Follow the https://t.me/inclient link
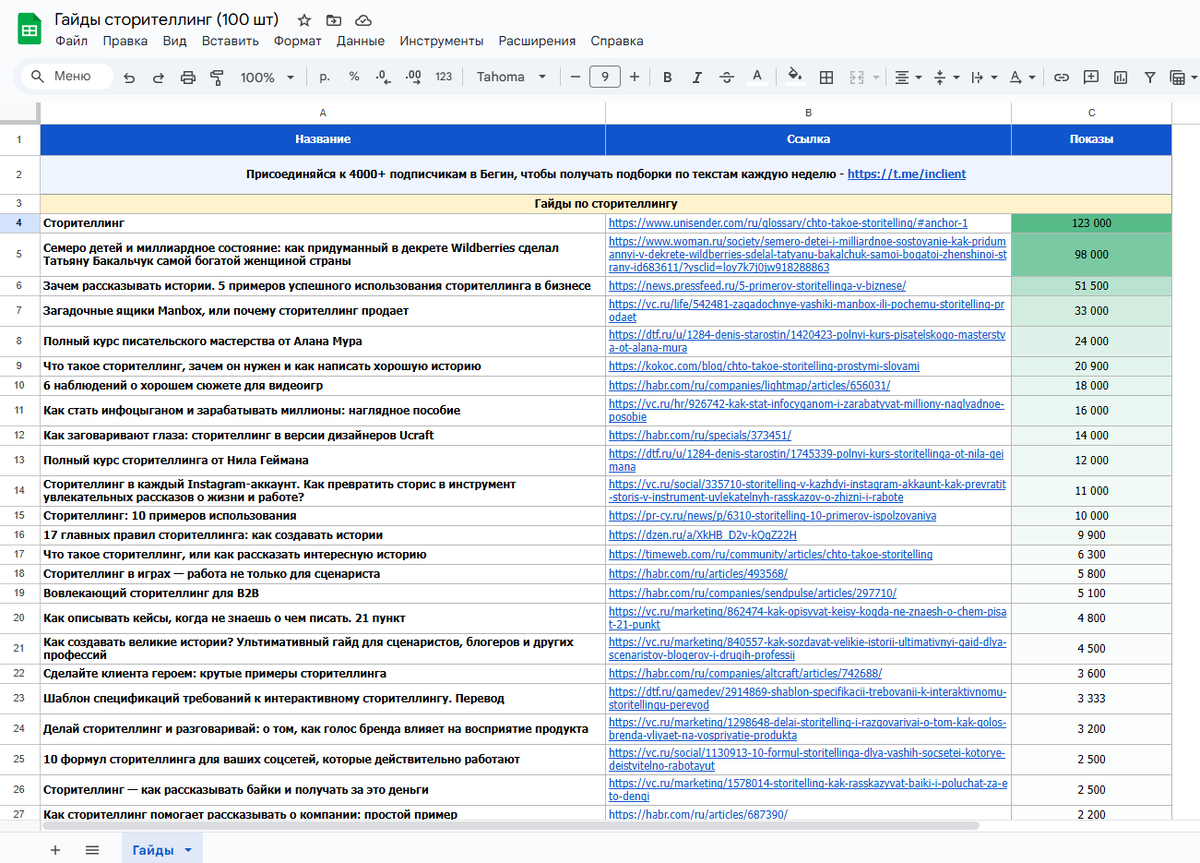 (907, 174)
